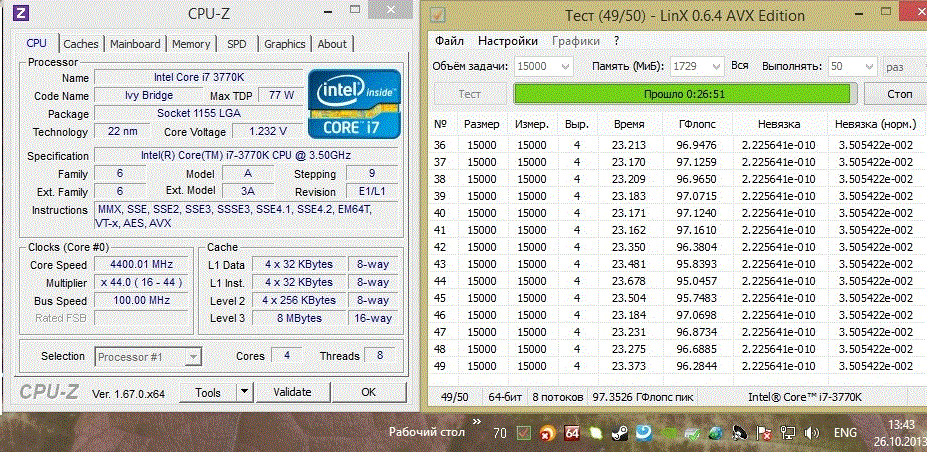Open the Настройки menu in LinX
Image resolution: width=927 pixels, height=452 pixels.
(507, 41)
